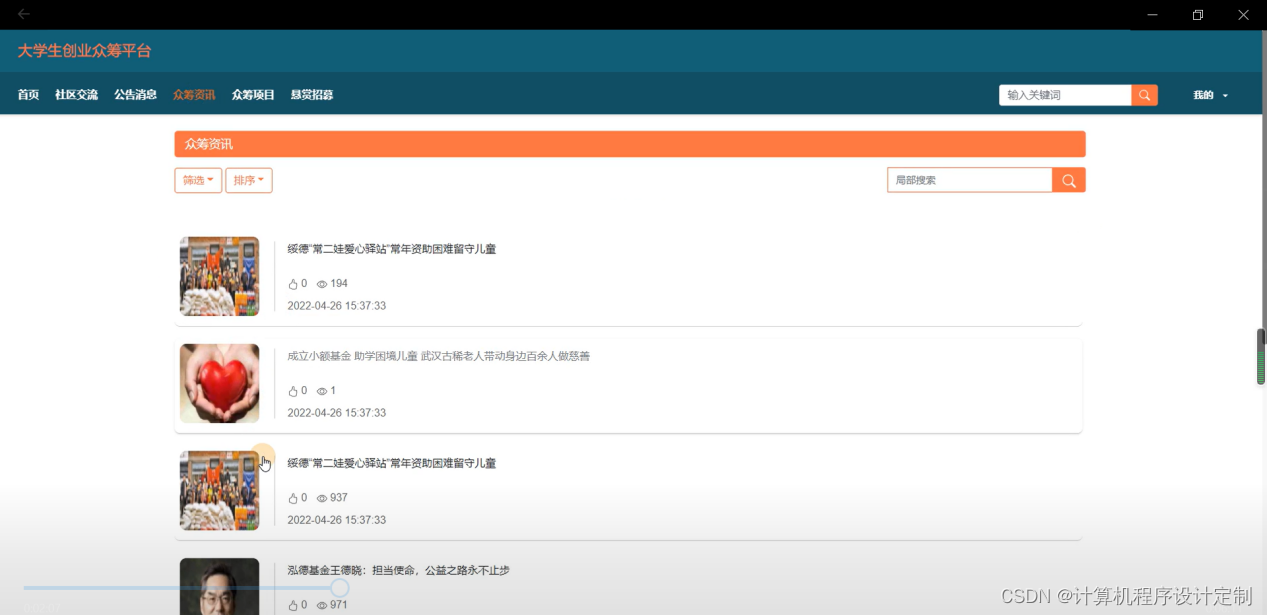Image resolution: width=1267 pixels, height=615 pixels.
Task: Click the 众筹资讯 orange section header
Action: (x=630, y=144)
